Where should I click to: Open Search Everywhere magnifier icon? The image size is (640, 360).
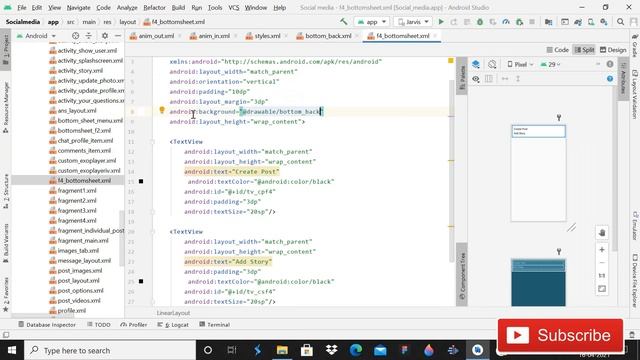620,22
